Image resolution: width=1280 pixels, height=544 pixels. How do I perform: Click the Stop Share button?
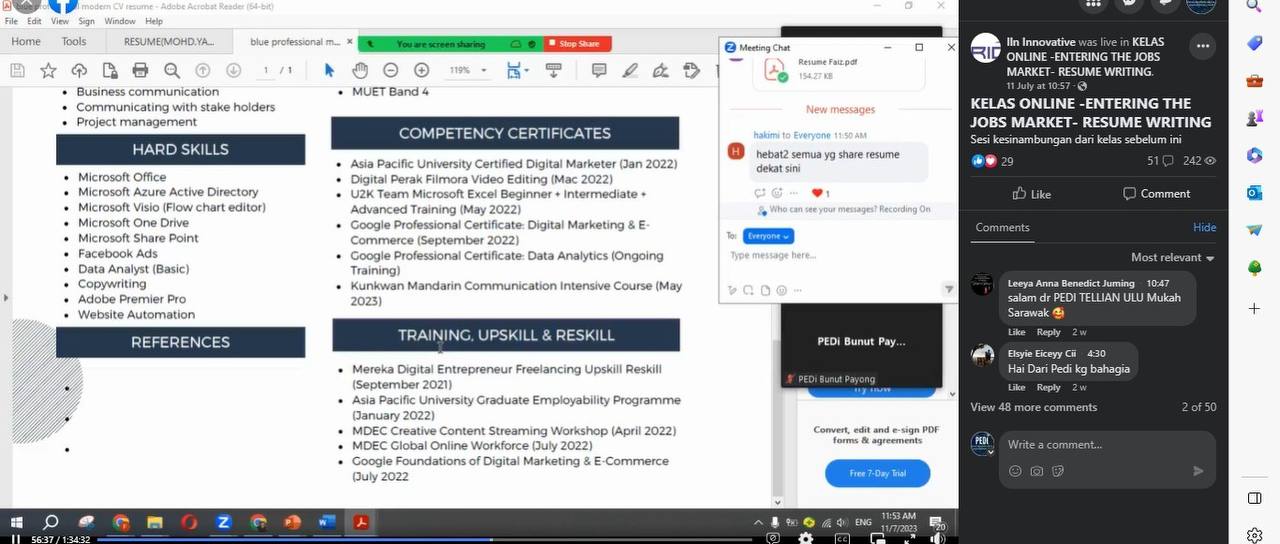point(578,44)
